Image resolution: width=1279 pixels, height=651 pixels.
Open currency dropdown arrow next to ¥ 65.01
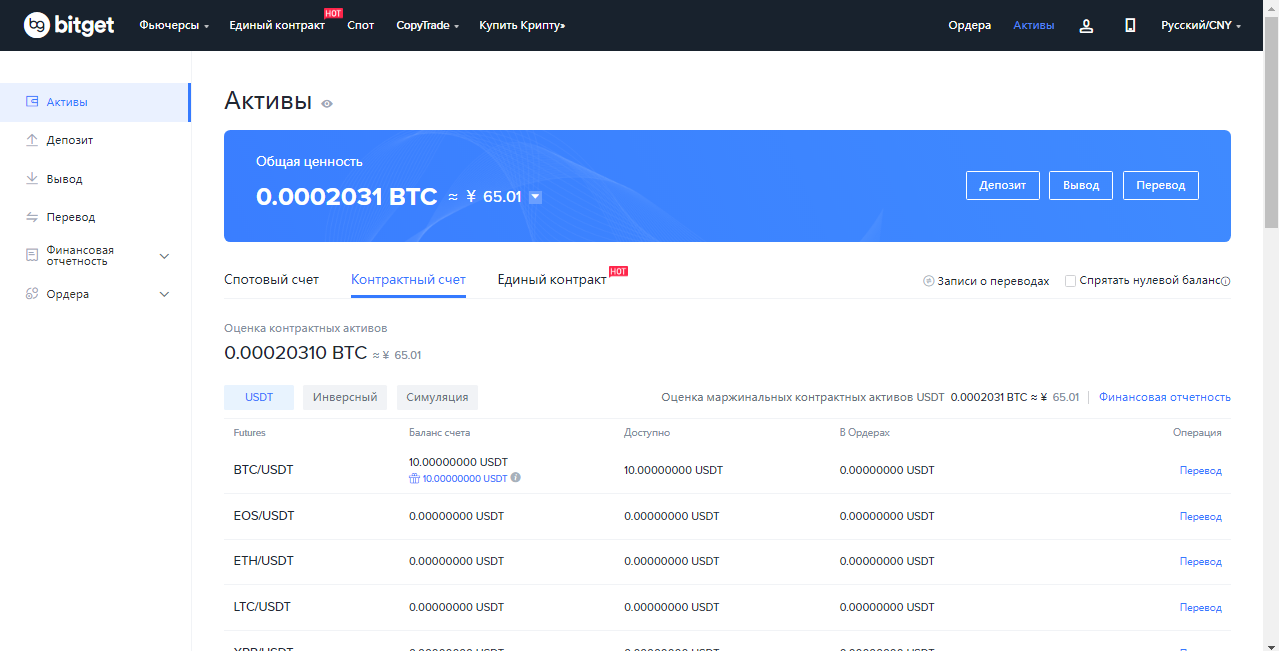click(x=535, y=197)
